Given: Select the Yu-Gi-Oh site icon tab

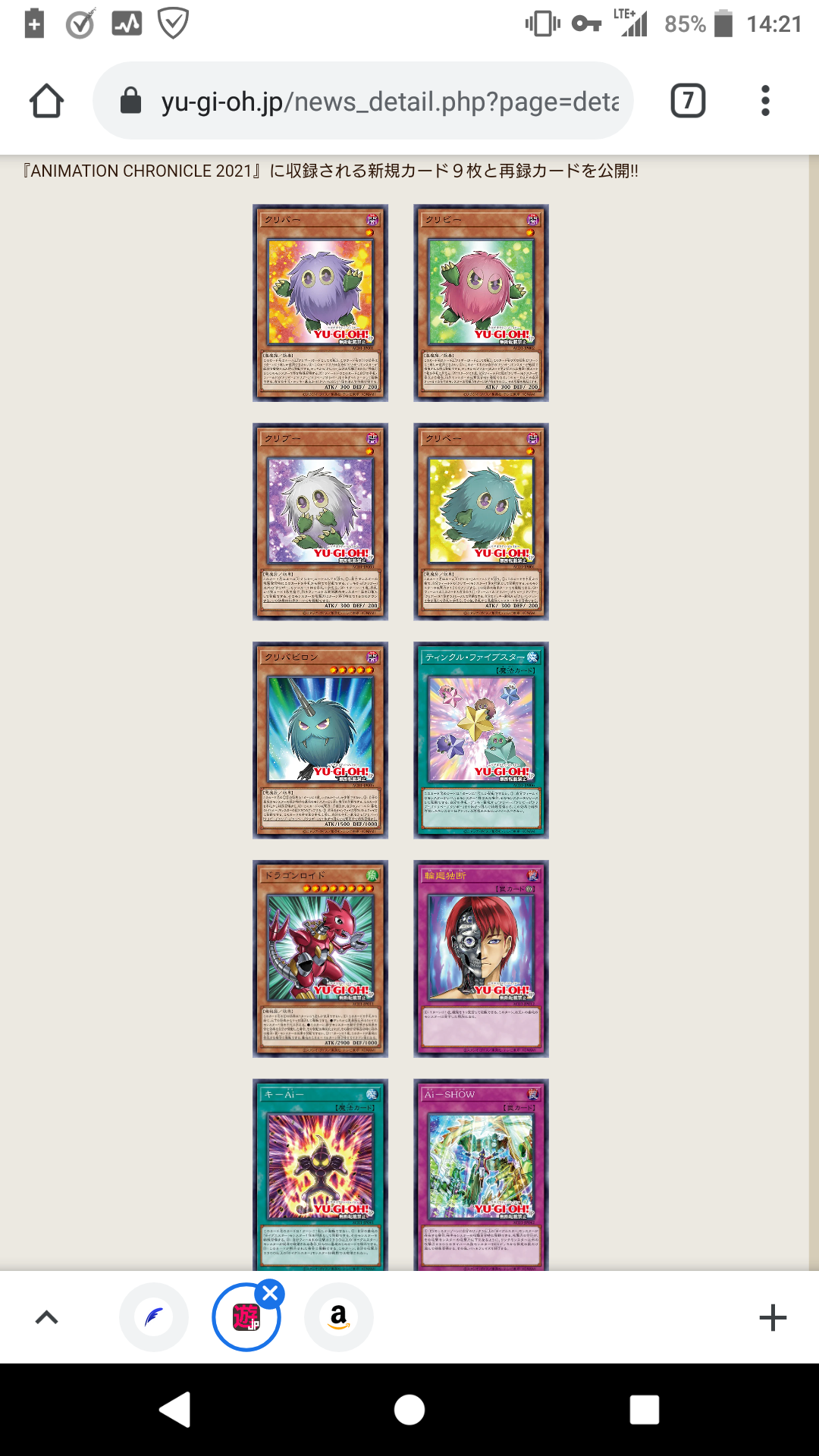Looking at the screenshot, I should [246, 1317].
